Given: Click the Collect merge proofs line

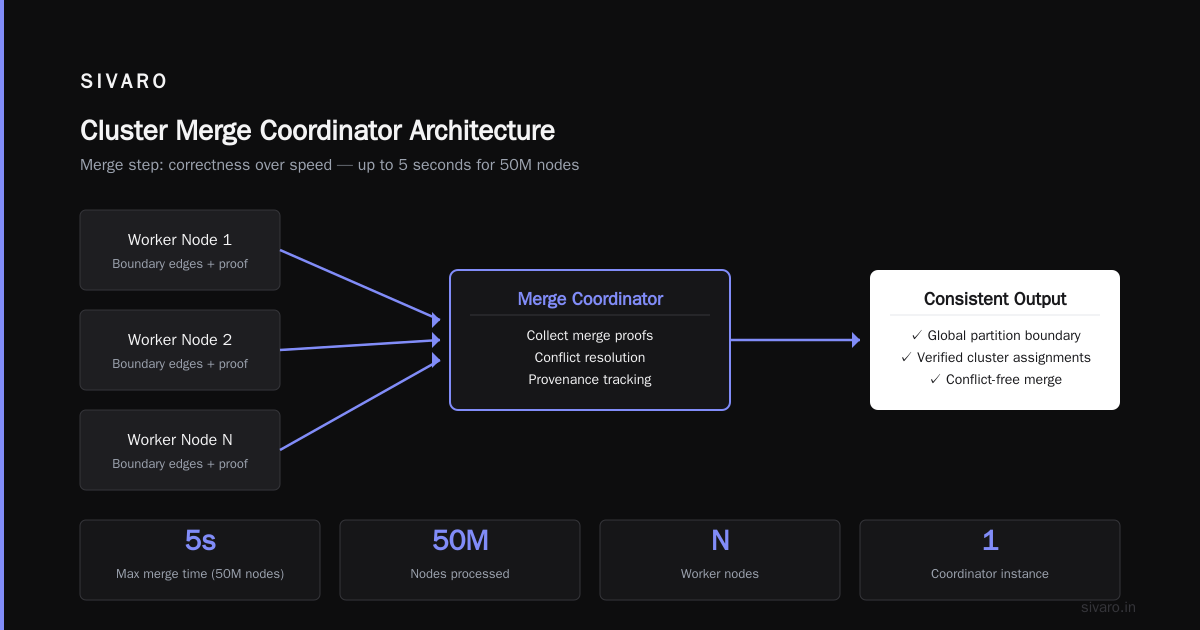Looking at the screenshot, I should (590, 336).
